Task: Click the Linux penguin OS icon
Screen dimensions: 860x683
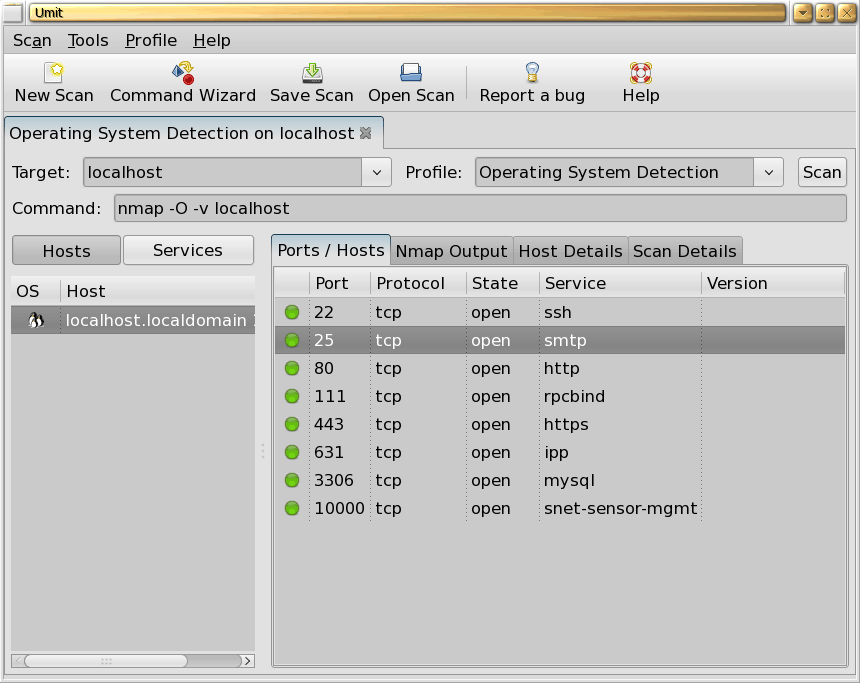Action: pyautogui.click(x=35, y=320)
